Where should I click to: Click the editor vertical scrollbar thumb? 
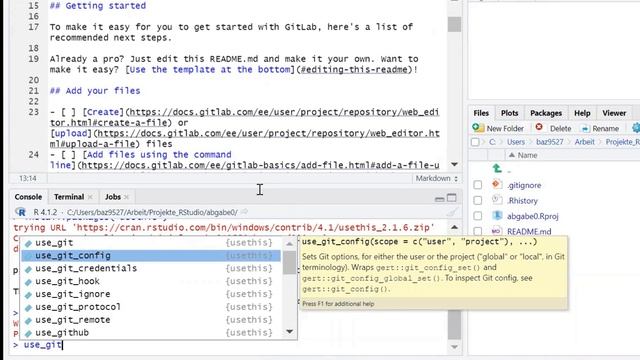[454, 24]
